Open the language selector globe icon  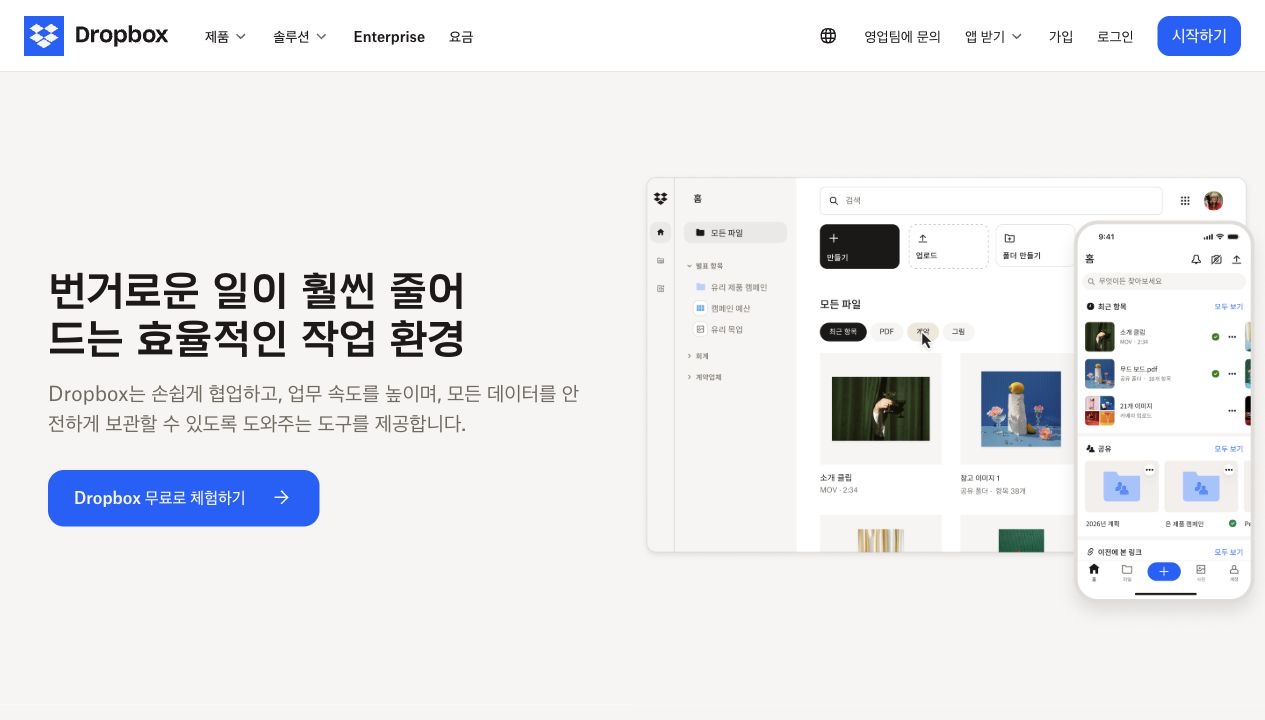828,36
